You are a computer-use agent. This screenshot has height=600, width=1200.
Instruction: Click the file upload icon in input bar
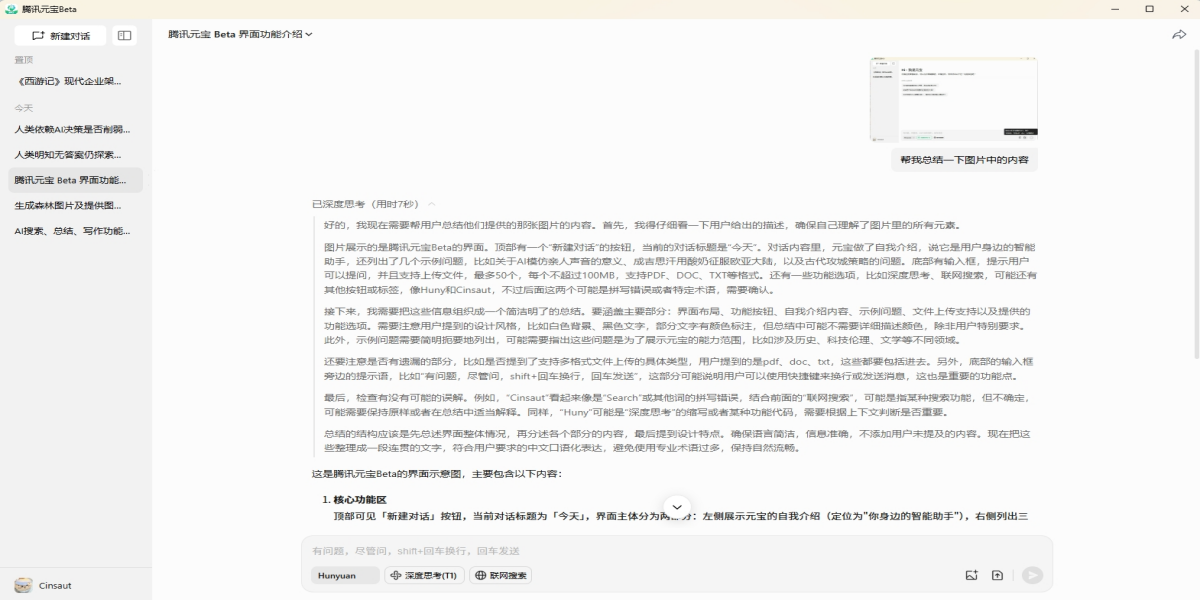click(997, 575)
